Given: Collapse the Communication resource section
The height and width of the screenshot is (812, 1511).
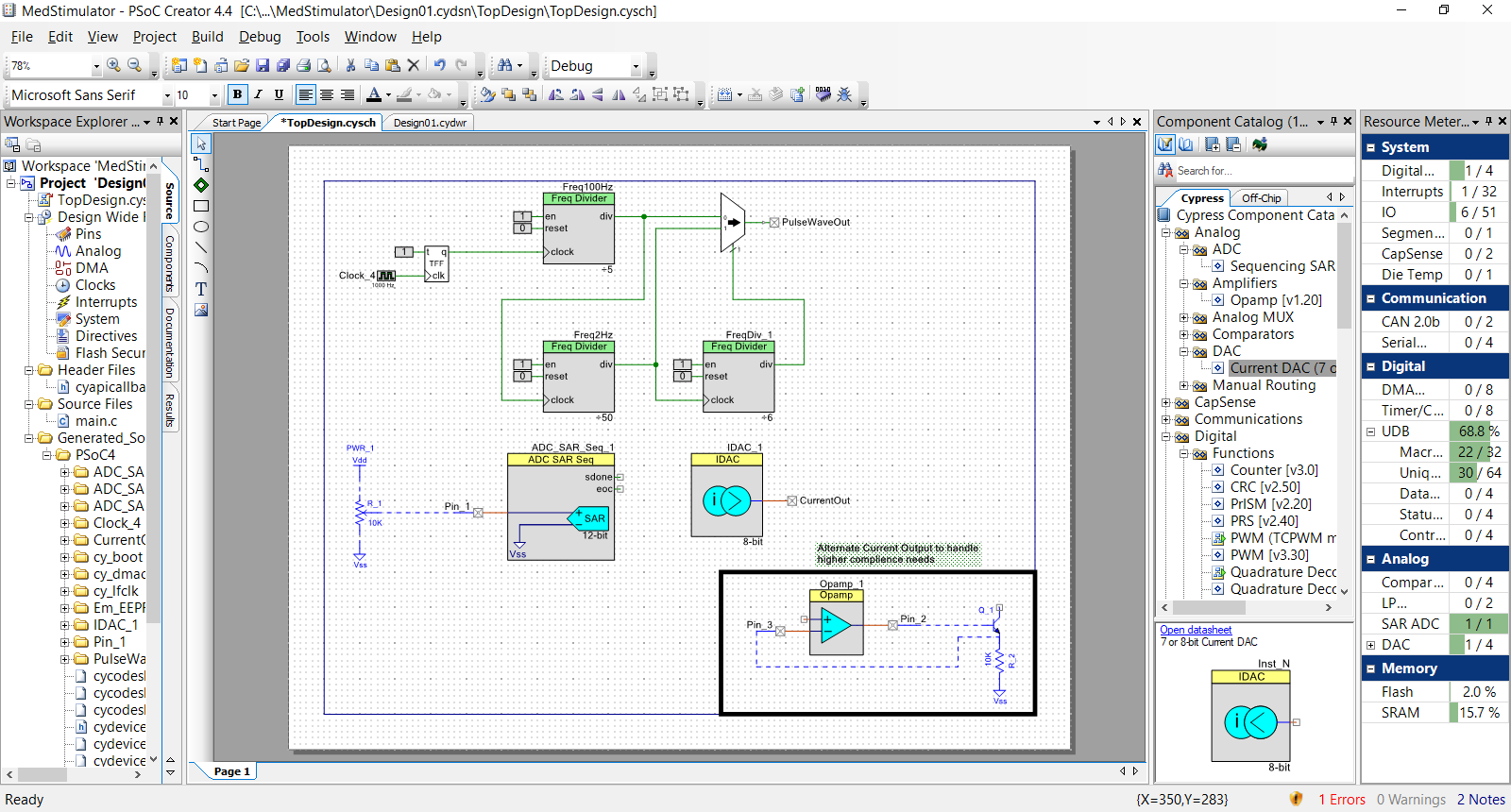Looking at the screenshot, I should tap(1370, 298).
